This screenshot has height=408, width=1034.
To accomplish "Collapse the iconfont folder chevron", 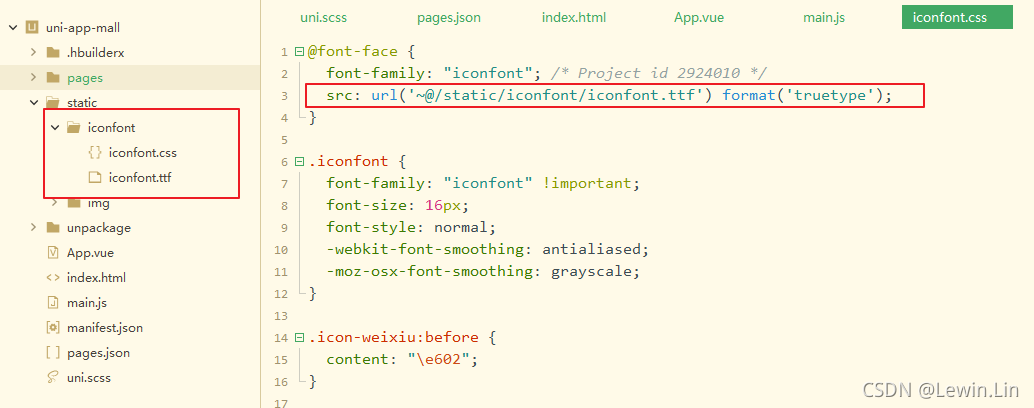I will pyautogui.click(x=55, y=128).
